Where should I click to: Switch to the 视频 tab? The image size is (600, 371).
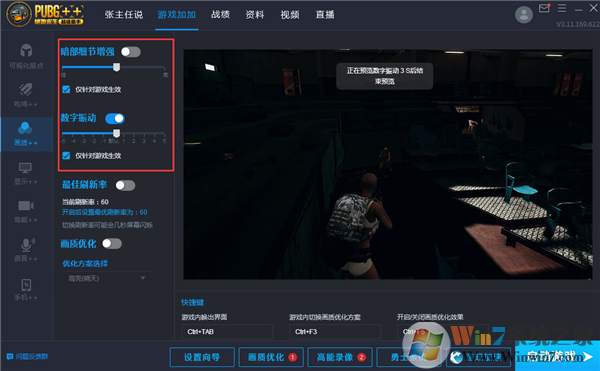tap(290, 15)
